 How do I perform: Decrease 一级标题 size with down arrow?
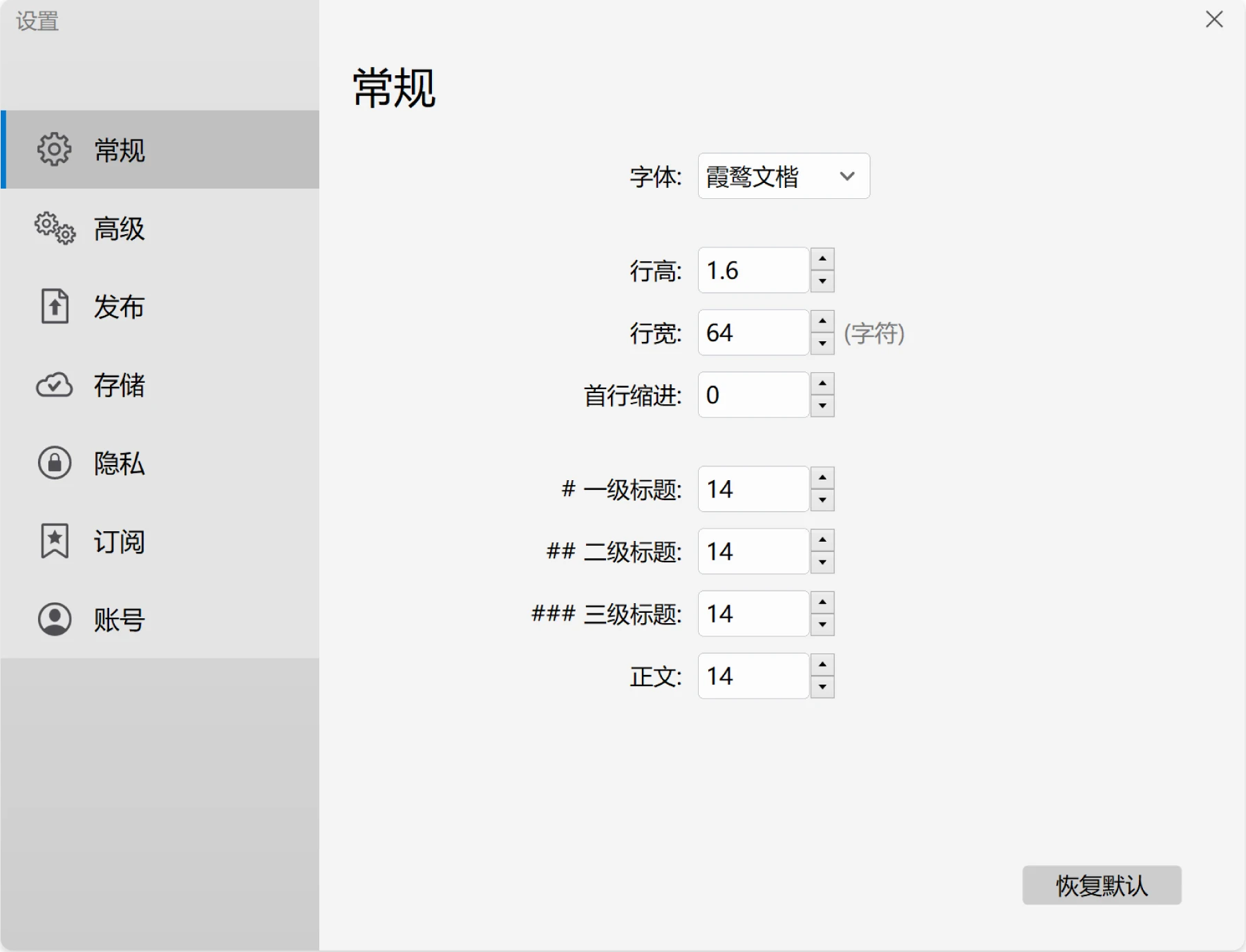[x=822, y=500]
